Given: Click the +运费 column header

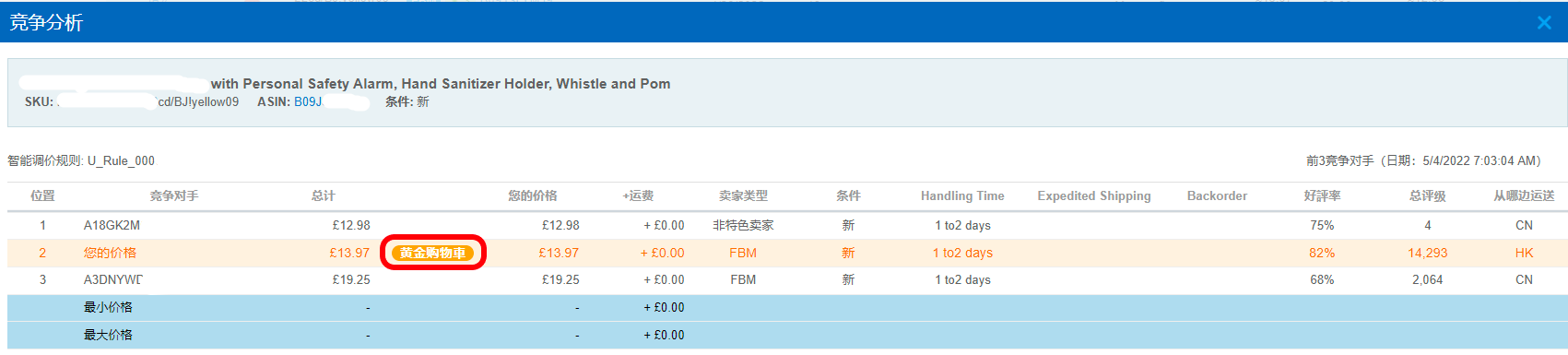Looking at the screenshot, I should [638, 195].
